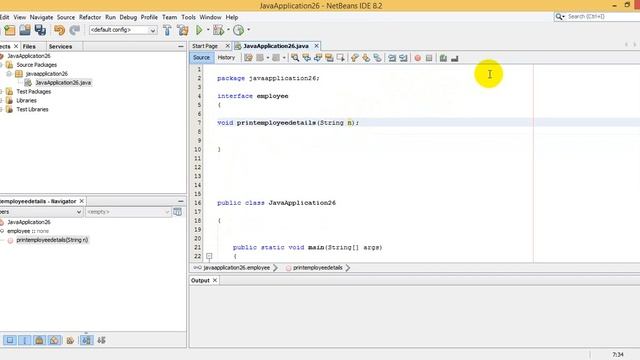Click the New Project toolbar icon
640x360 pixels.
click(10, 30)
